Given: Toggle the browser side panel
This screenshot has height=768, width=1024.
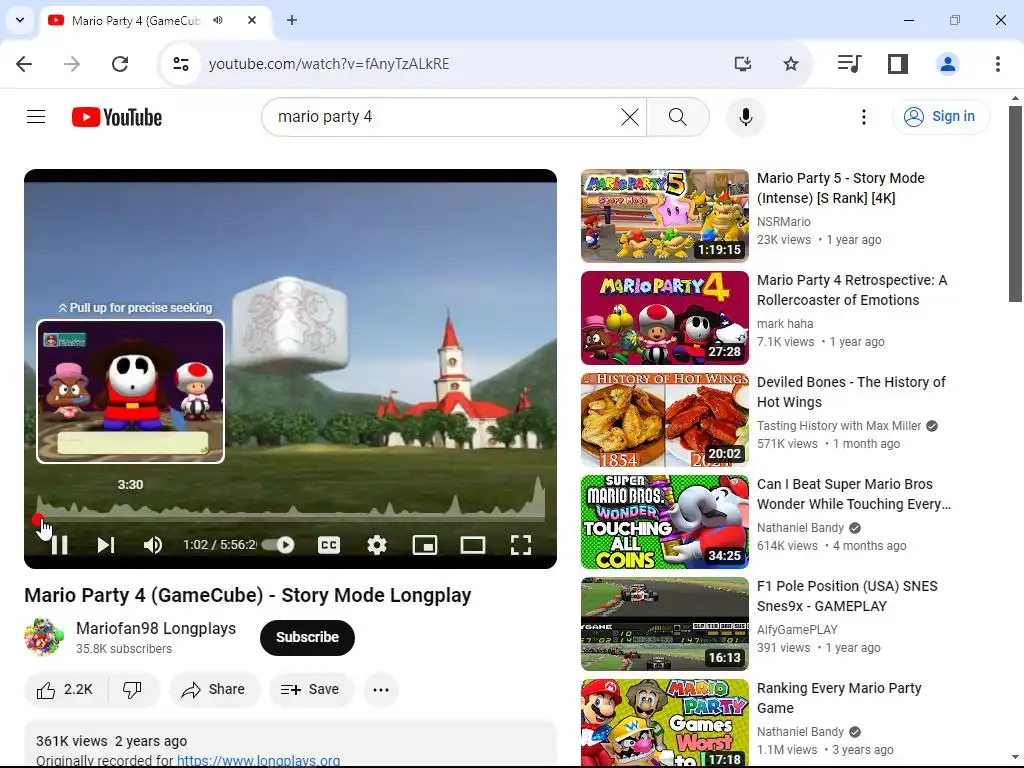Looking at the screenshot, I should point(898,64).
